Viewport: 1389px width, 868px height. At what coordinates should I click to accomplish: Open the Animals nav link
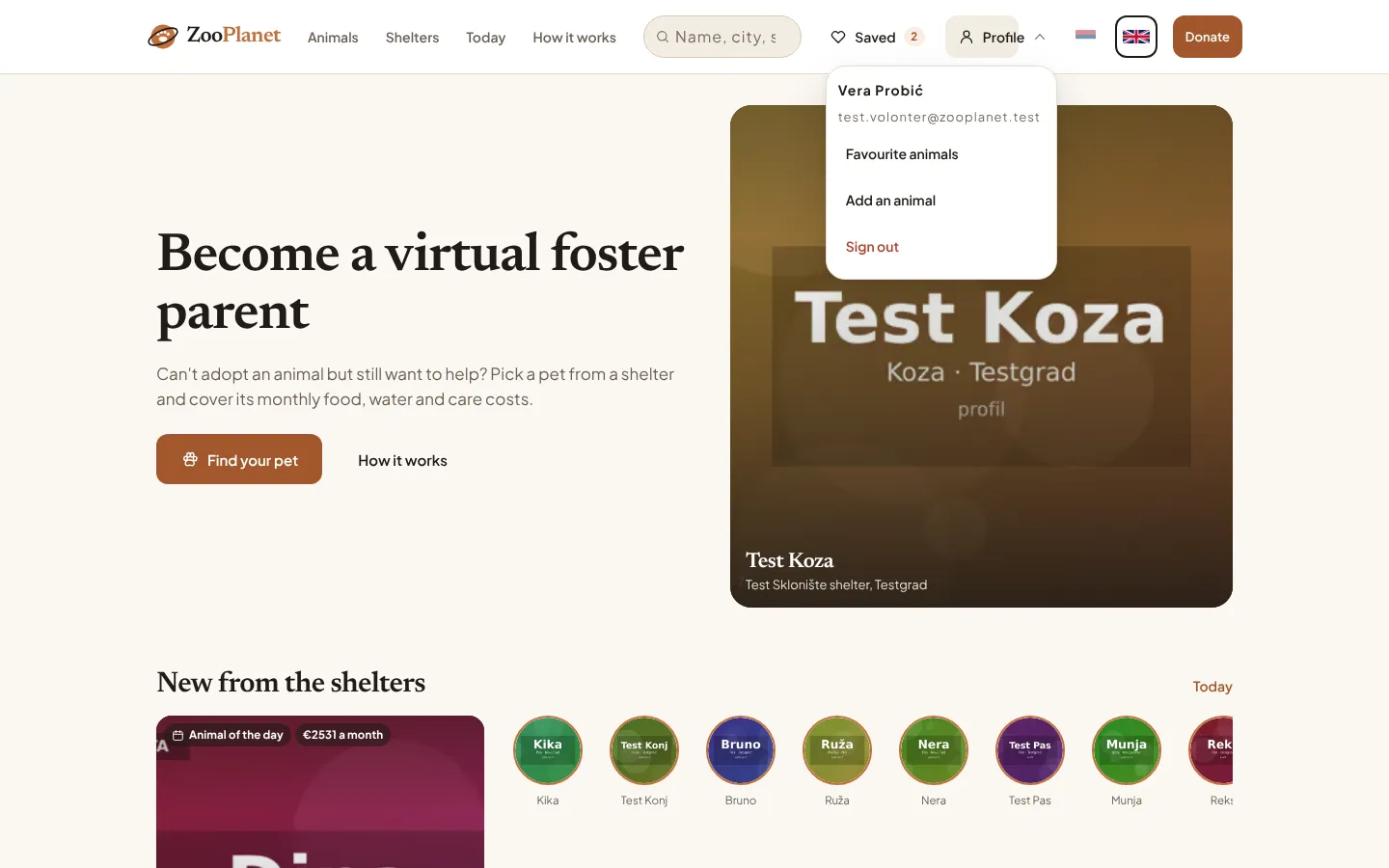point(333,37)
